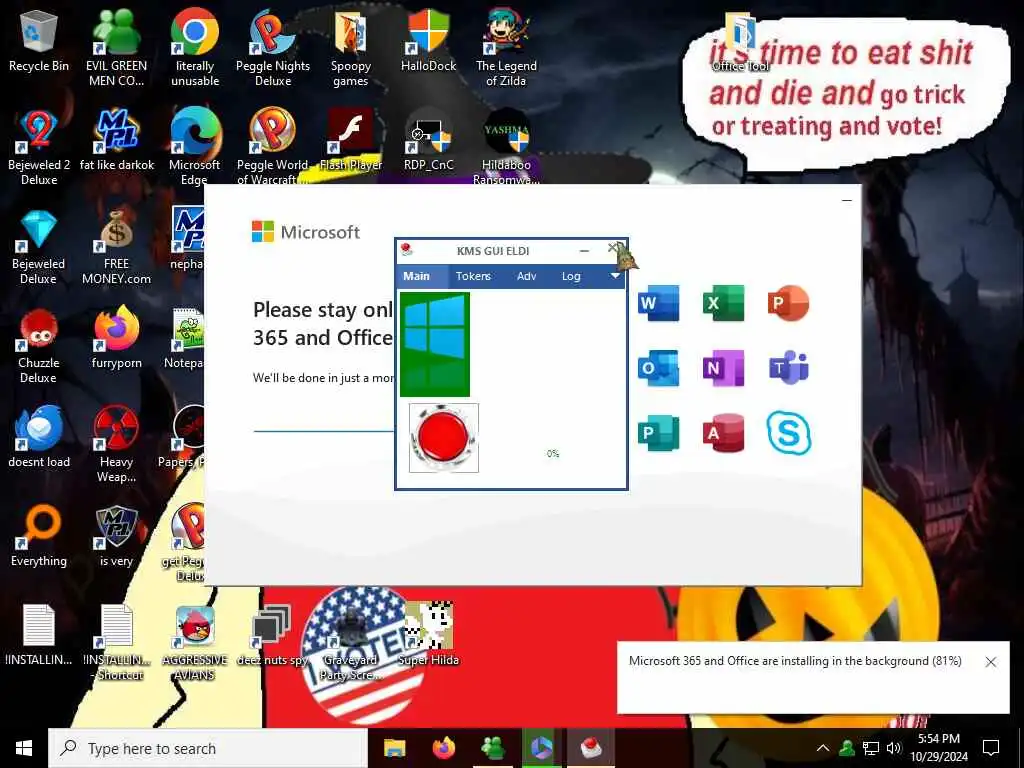Click the Windows Start button

[24, 748]
